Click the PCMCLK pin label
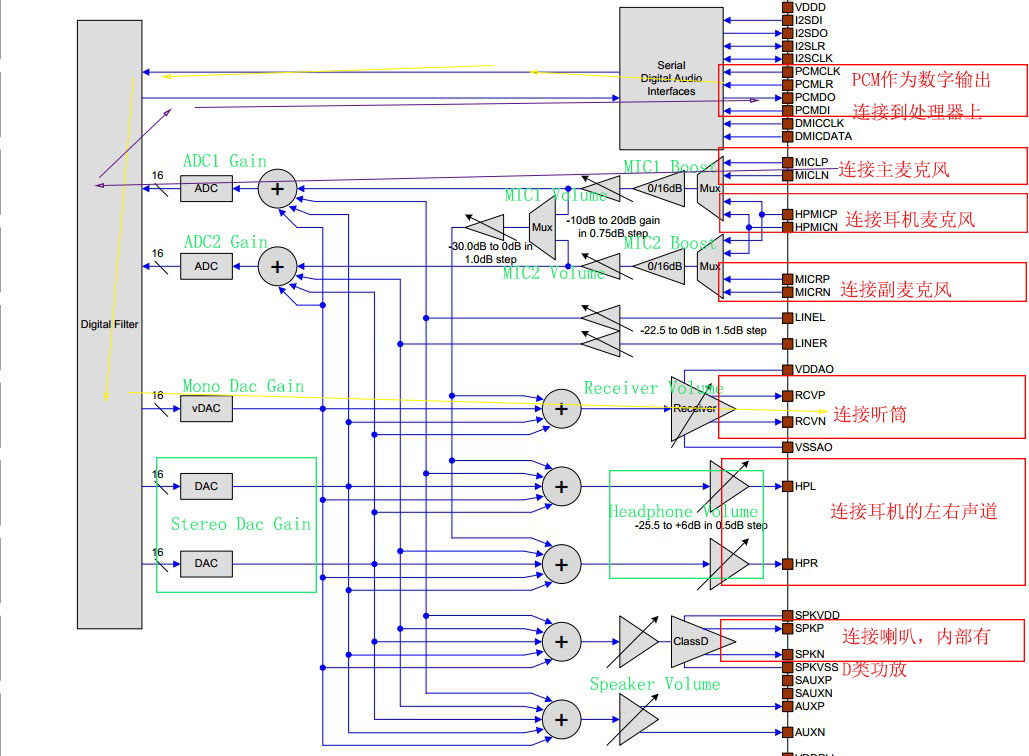This screenshot has height=756, width=1029. click(818, 71)
